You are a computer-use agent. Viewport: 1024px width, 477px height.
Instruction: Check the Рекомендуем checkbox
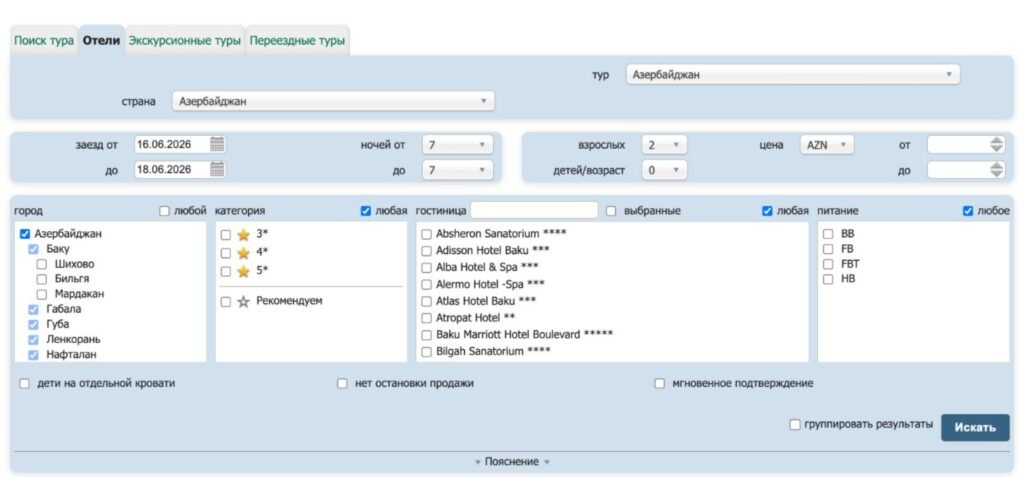[x=226, y=302]
